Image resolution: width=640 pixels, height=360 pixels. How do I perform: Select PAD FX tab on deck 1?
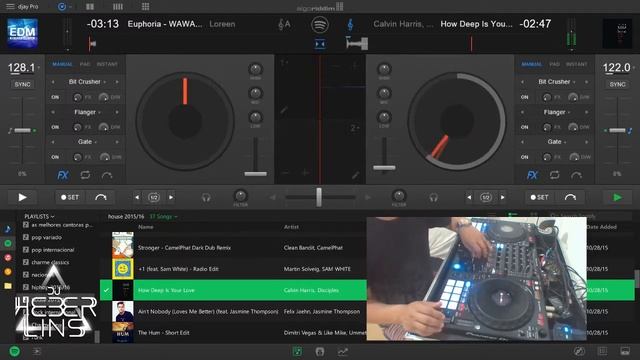coord(85,64)
